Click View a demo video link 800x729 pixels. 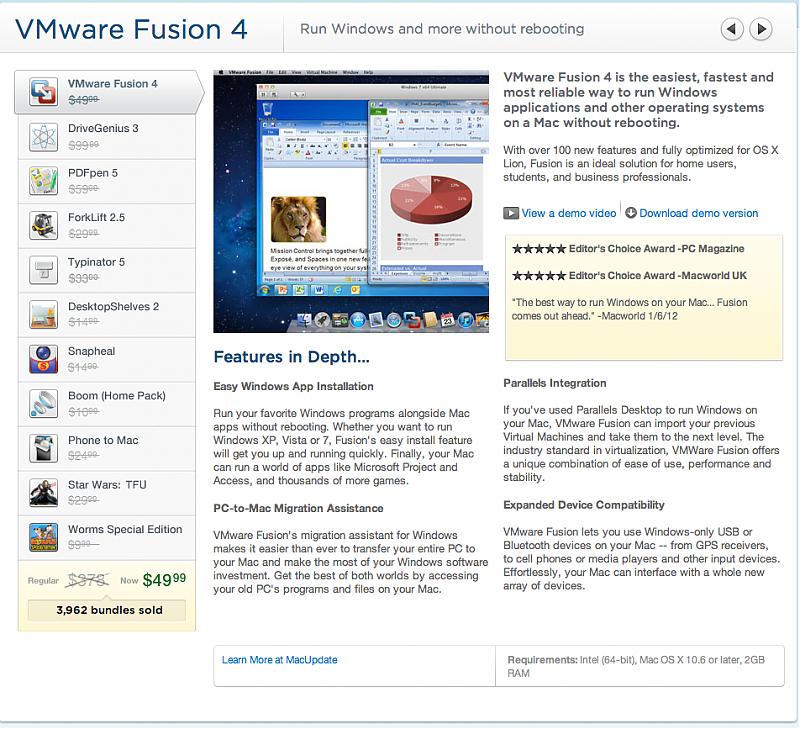click(568, 213)
